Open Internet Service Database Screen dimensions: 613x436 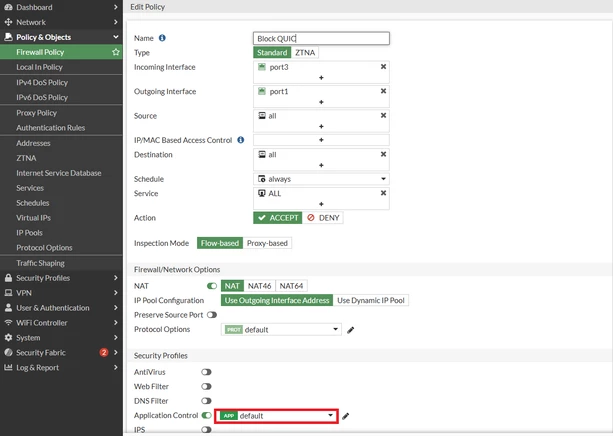point(61,173)
